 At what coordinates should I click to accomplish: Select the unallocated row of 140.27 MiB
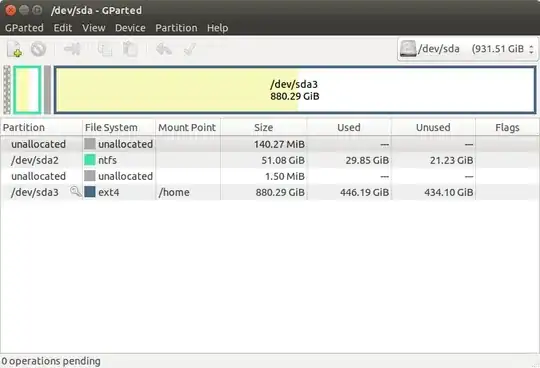pyautogui.click(x=270, y=144)
